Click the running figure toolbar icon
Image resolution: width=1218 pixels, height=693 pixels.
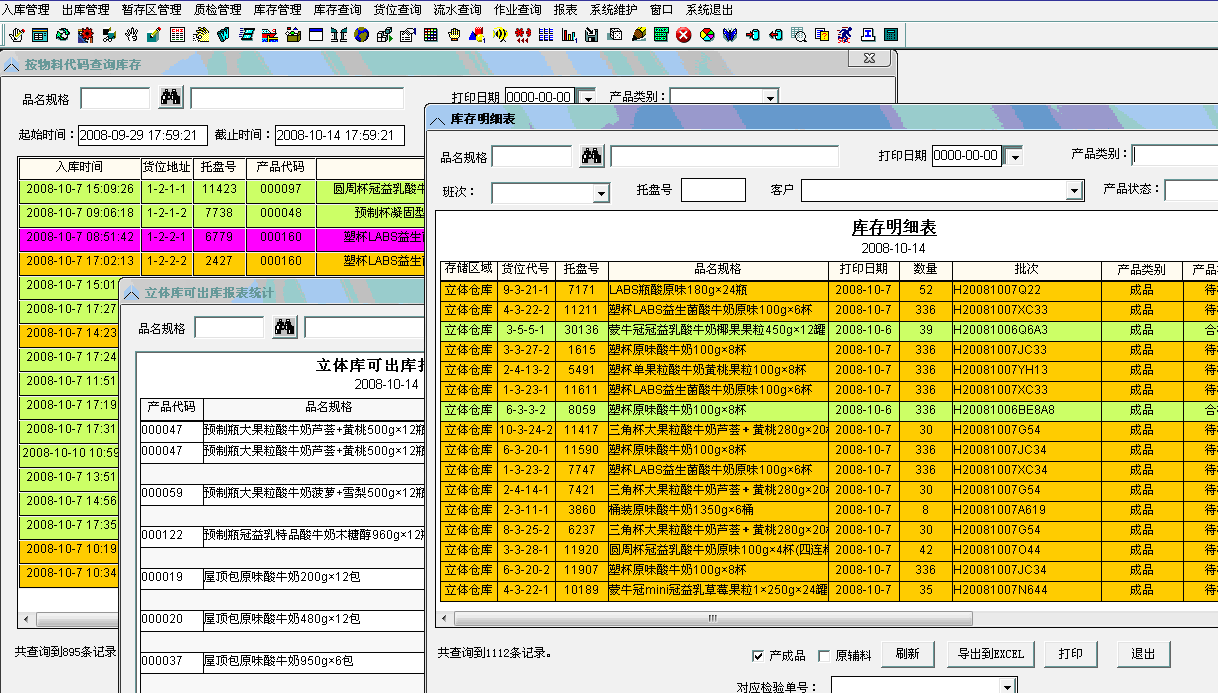click(845, 35)
